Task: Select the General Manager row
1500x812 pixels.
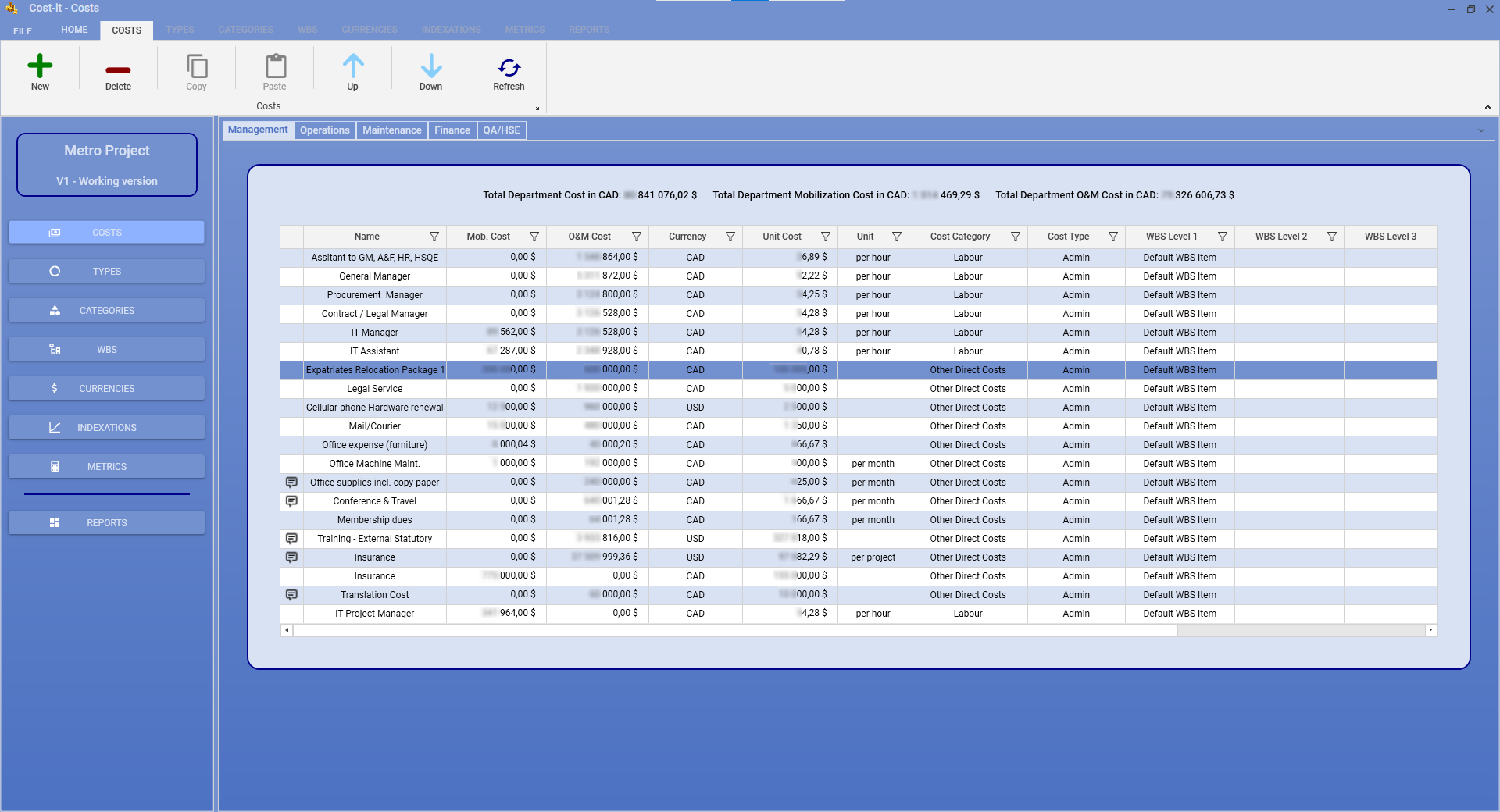Action: tap(859, 276)
